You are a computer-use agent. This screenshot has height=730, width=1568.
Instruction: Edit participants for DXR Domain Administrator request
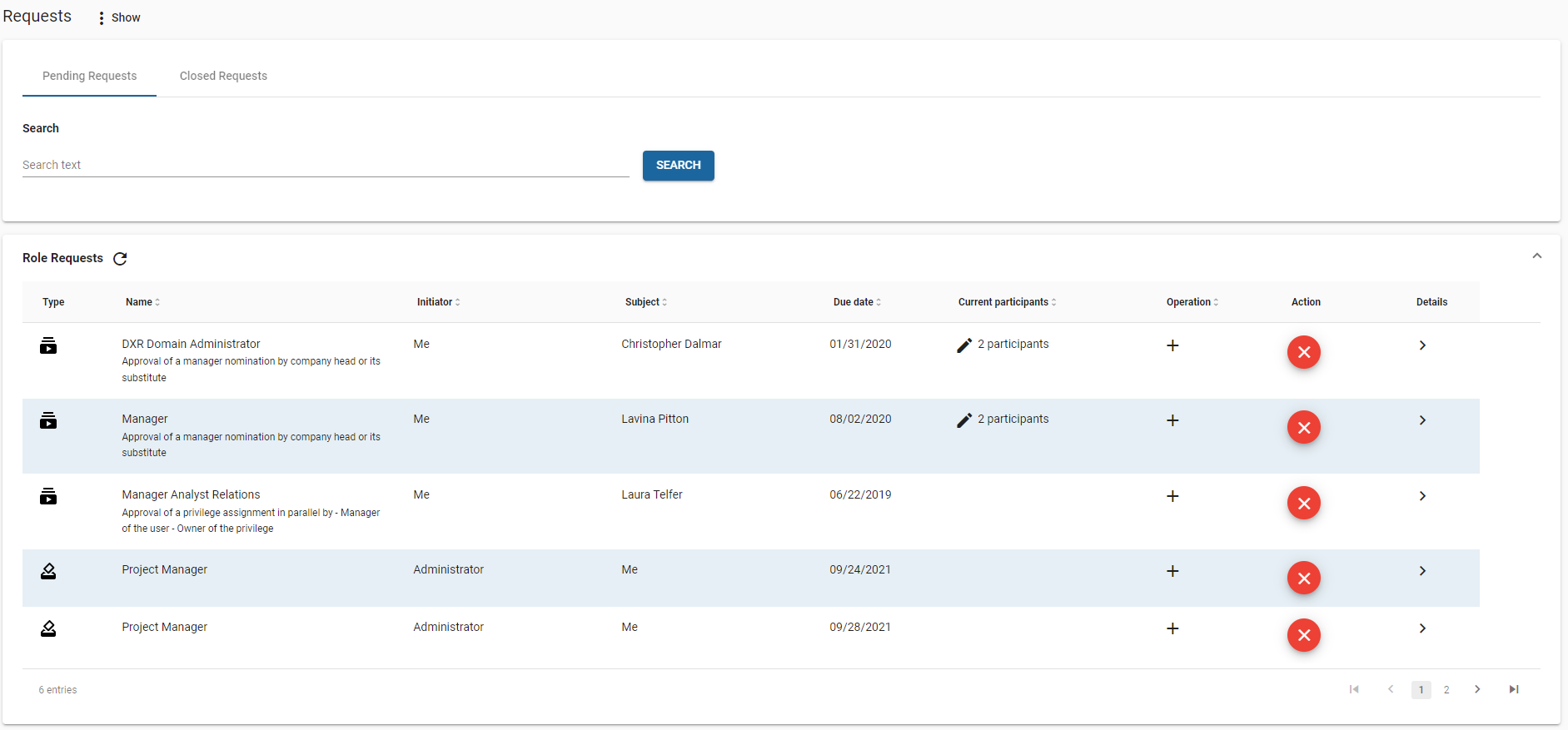(x=964, y=345)
